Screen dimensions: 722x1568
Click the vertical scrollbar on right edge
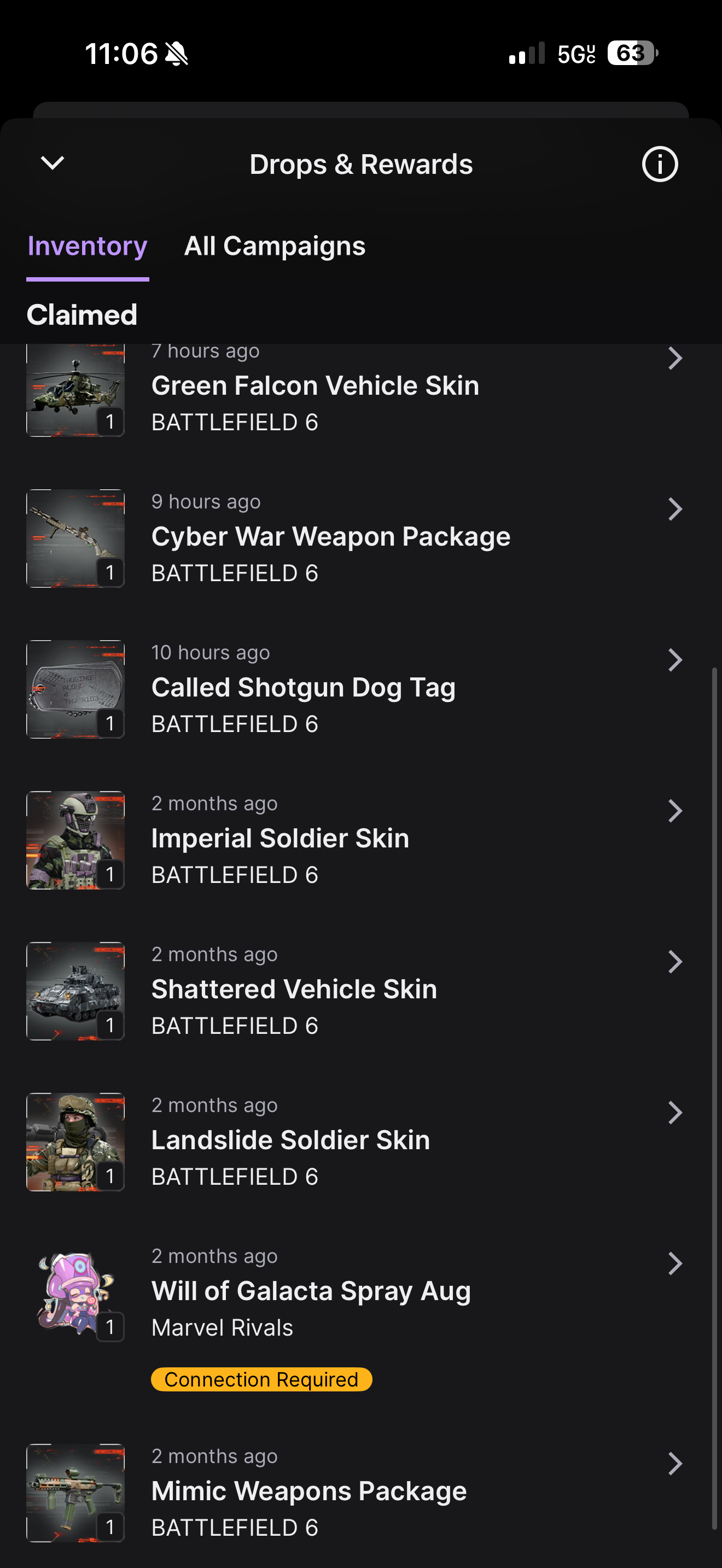pyautogui.click(x=715, y=1096)
